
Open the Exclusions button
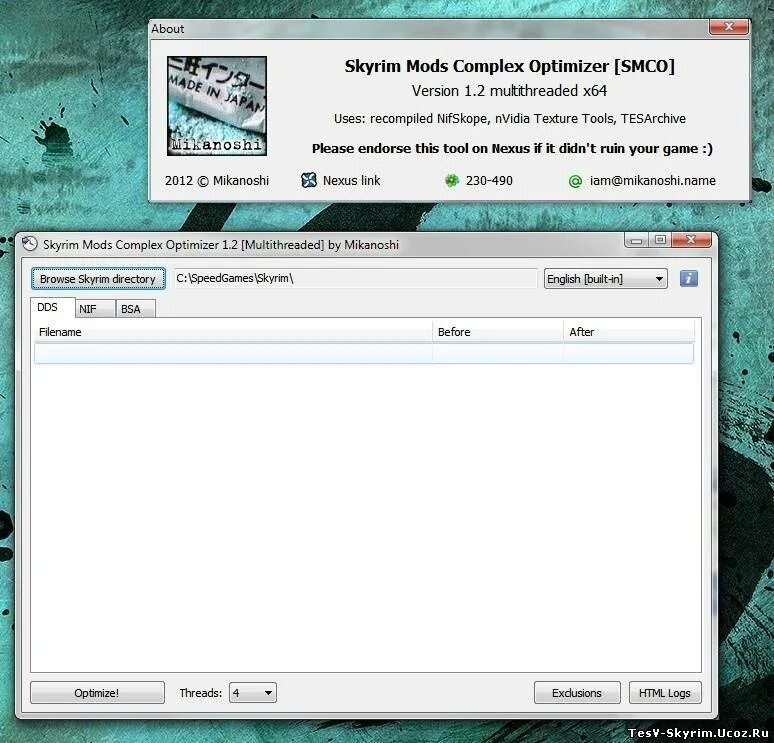577,693
